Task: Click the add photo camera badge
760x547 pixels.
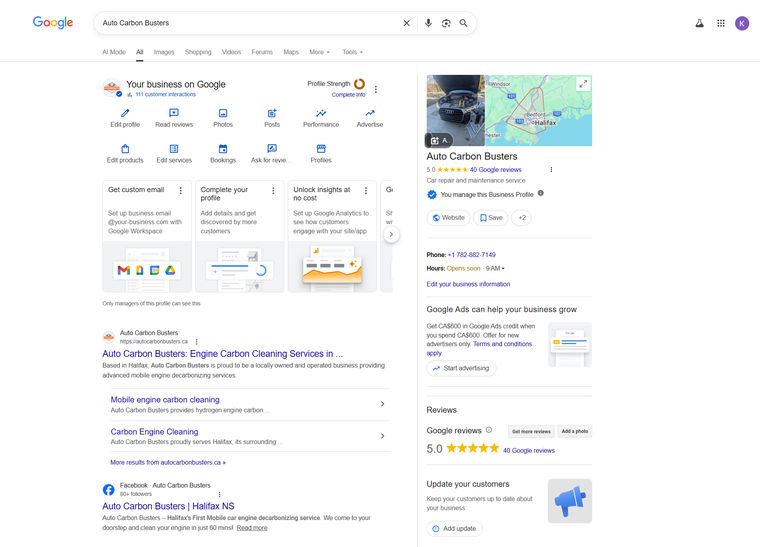Action: [439, 140]
